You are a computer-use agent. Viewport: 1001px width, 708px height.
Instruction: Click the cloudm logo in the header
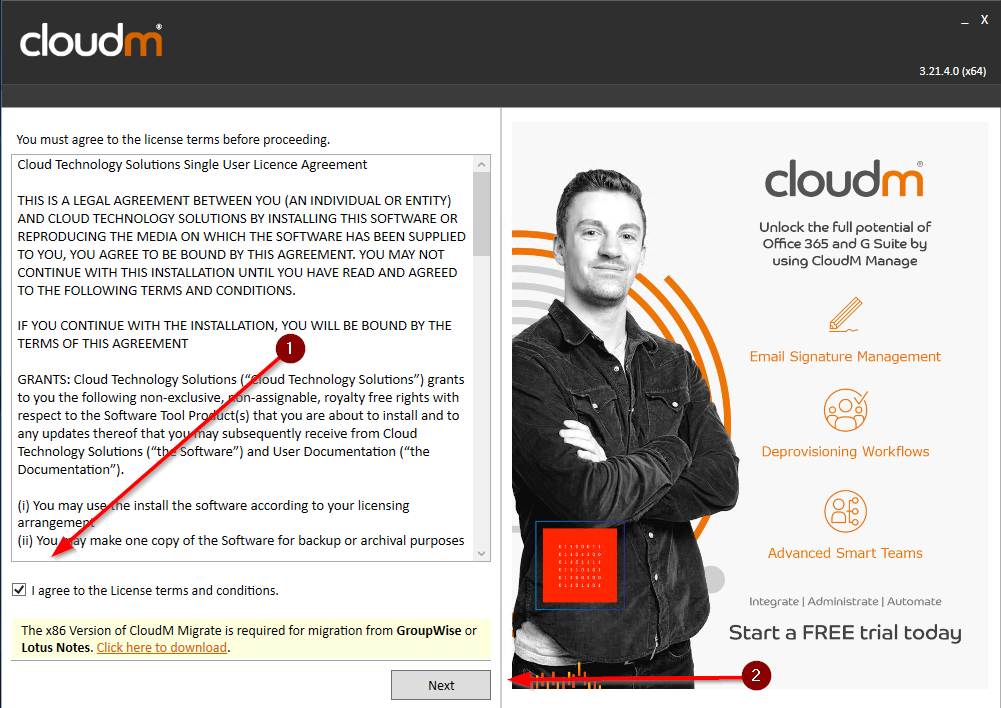point(91,40)
